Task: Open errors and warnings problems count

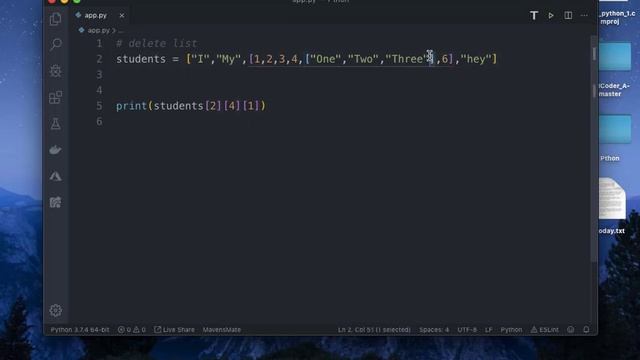Action: click(131, 329)
